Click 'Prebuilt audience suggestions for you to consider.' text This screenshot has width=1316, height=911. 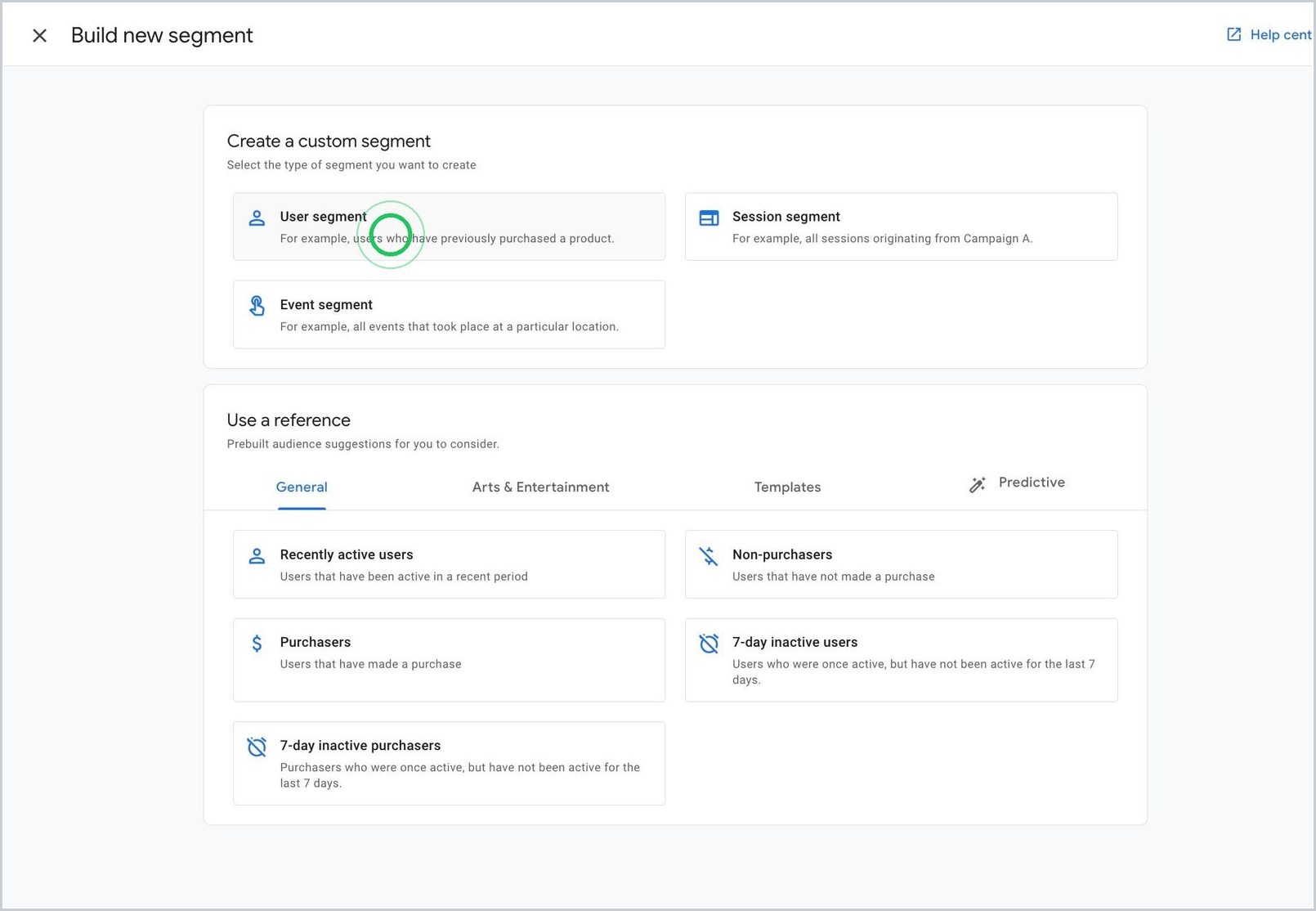(363, 444)
